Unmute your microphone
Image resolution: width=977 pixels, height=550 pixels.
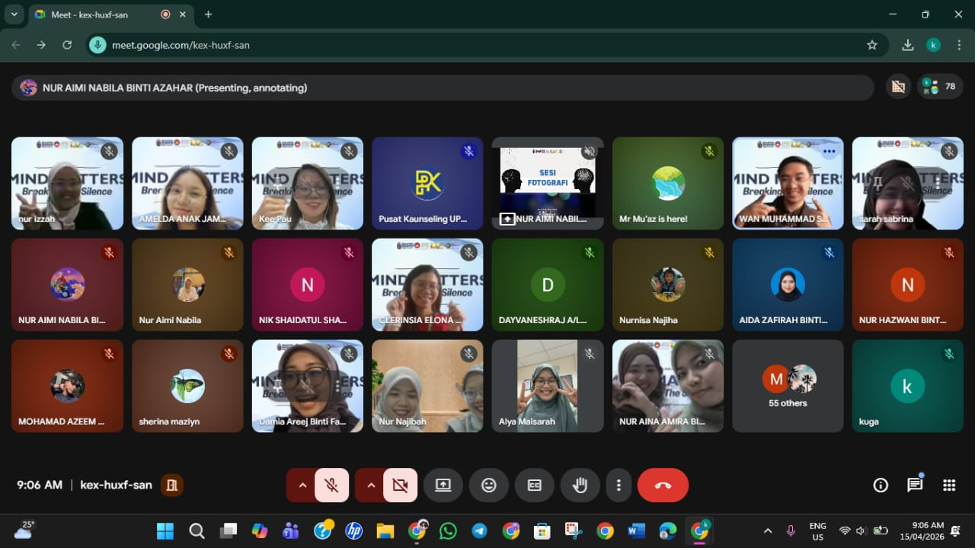tap(332, 485)
